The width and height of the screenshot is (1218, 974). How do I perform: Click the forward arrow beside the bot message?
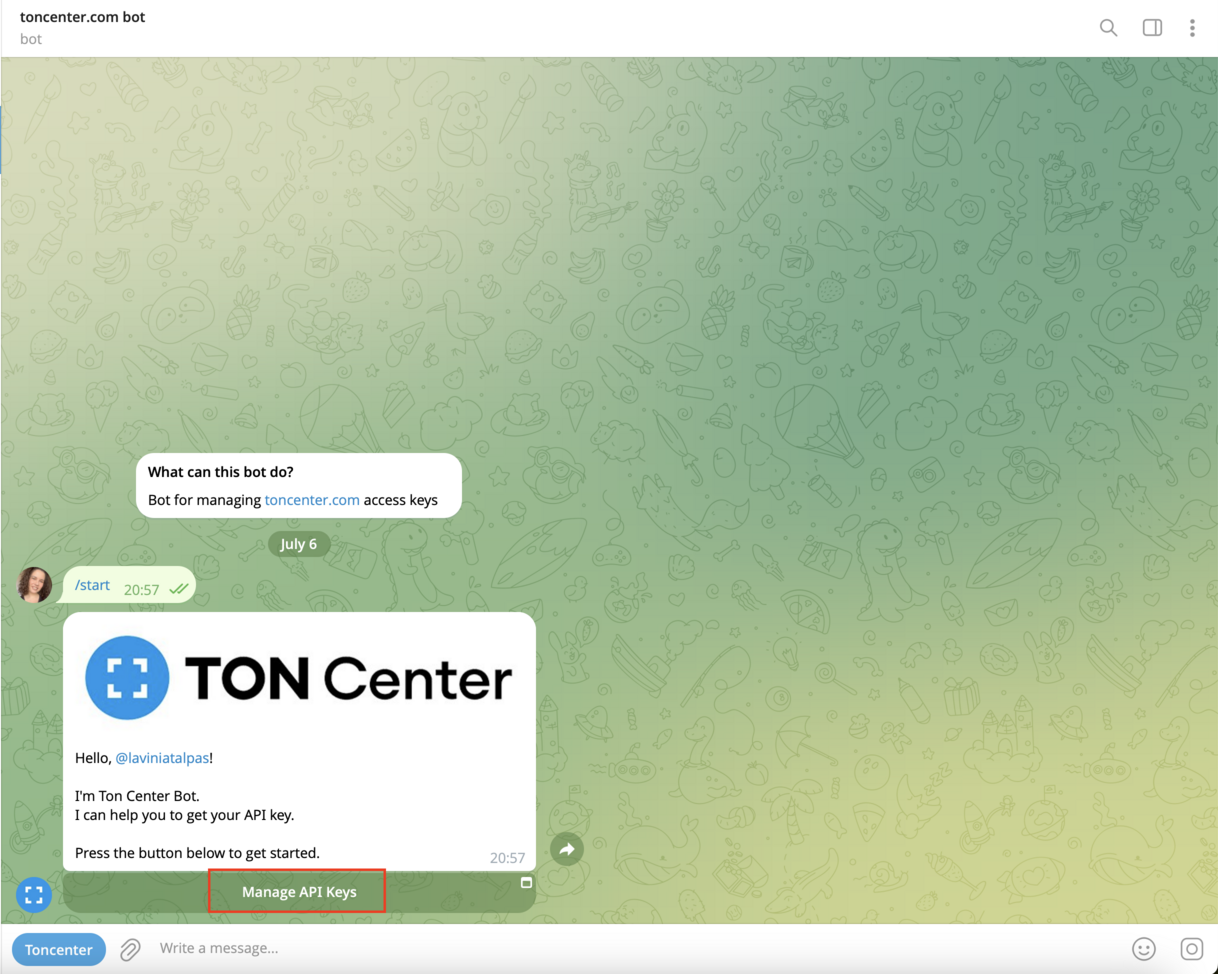pos(567,849)
